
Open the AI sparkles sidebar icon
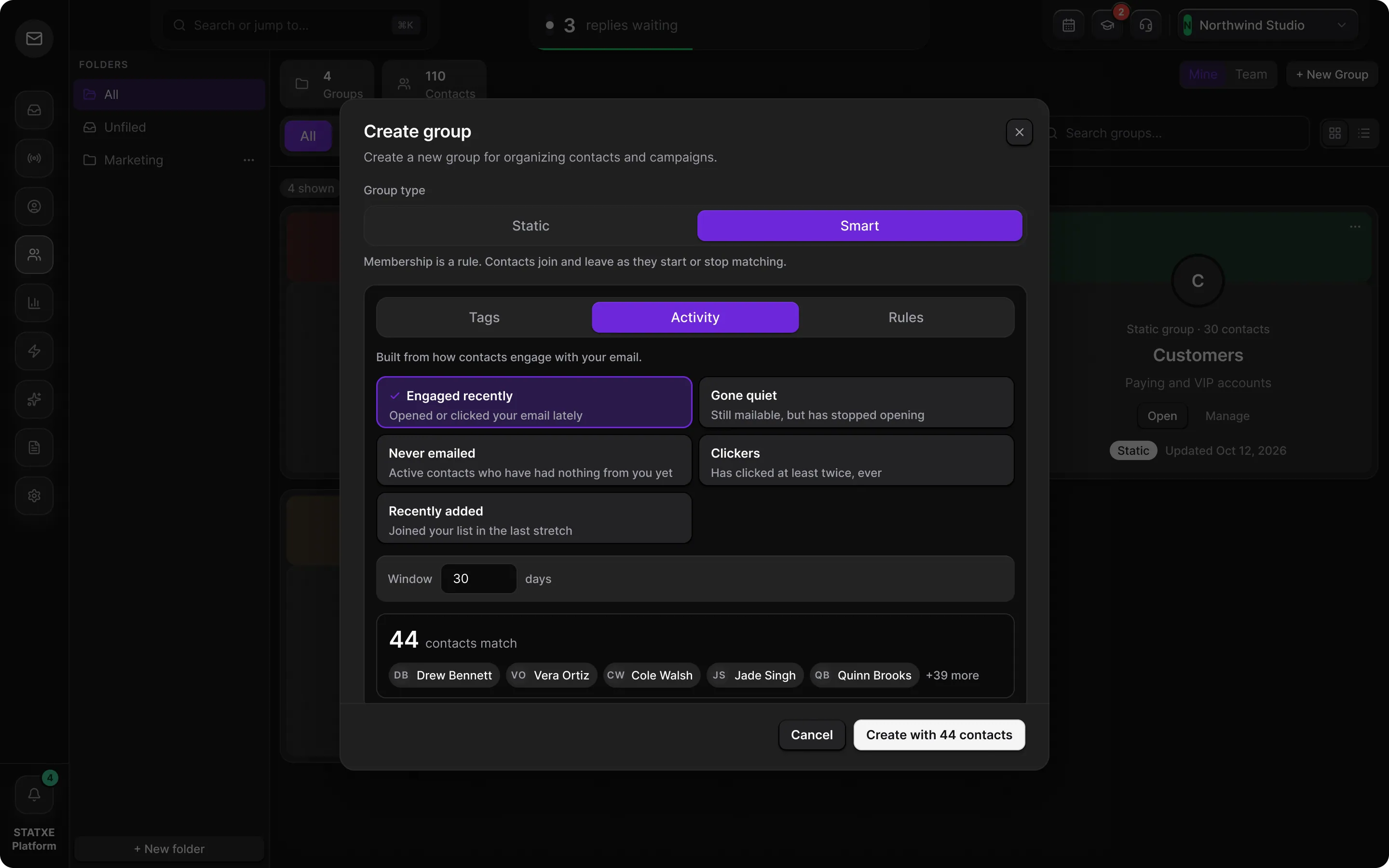34,399
